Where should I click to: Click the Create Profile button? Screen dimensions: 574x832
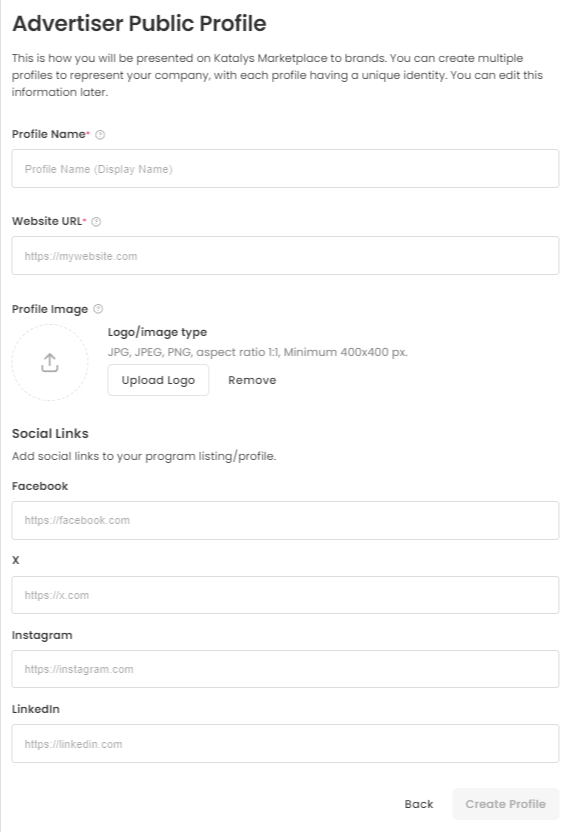(506, 804)
